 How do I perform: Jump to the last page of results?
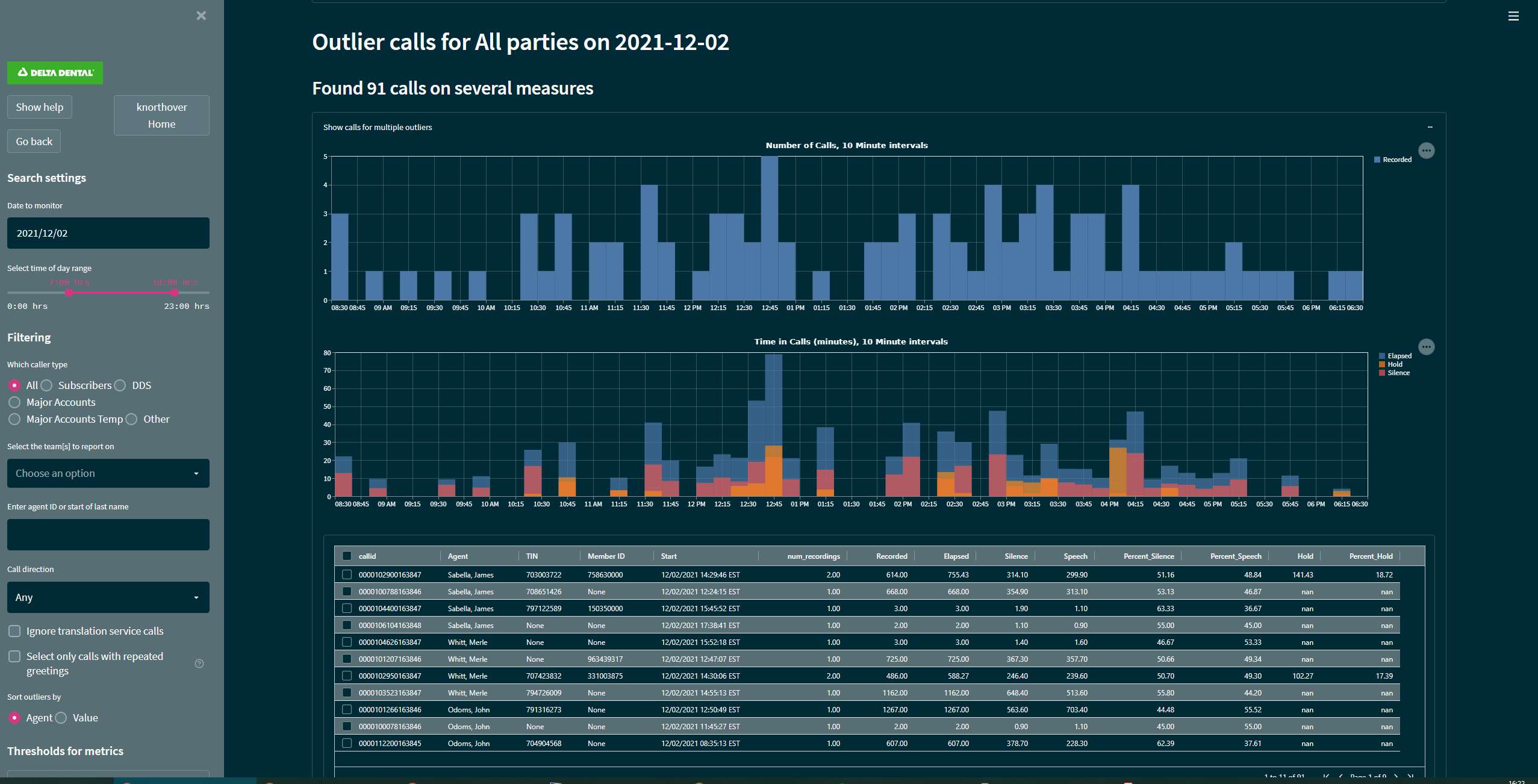(1412, 777)
